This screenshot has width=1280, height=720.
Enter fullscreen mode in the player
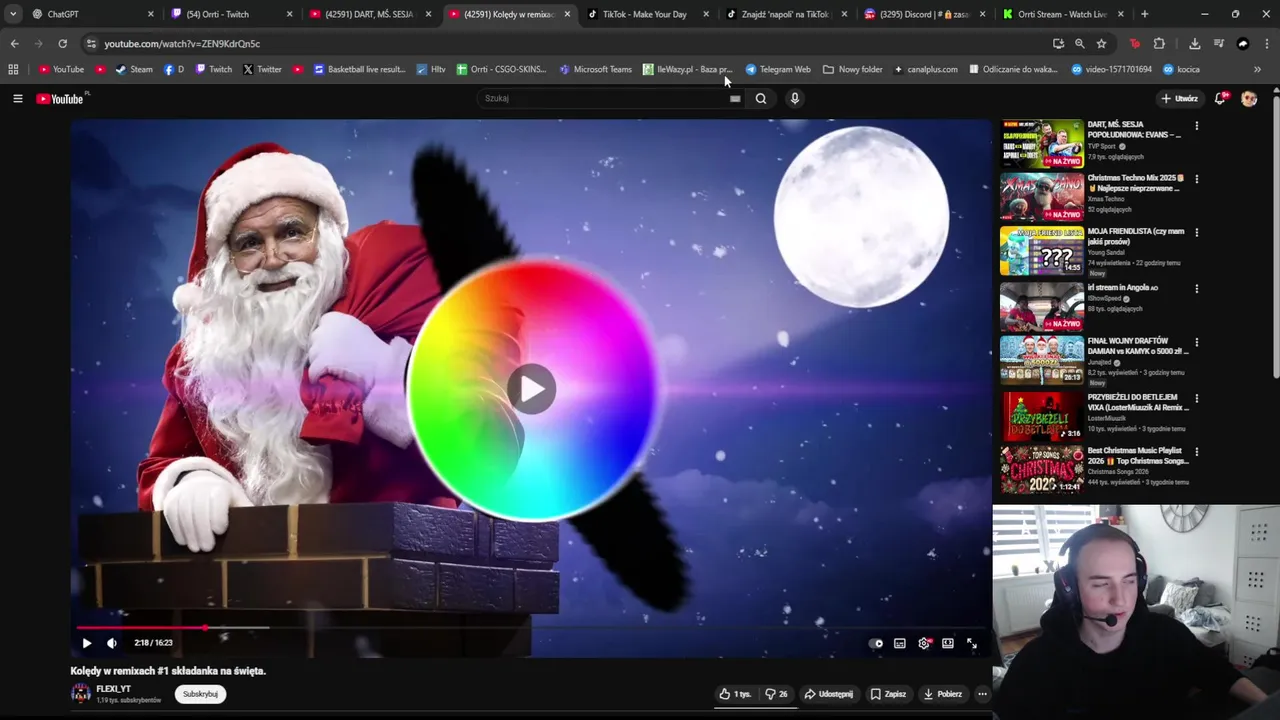pyautogui.click(x=972, y=643)
